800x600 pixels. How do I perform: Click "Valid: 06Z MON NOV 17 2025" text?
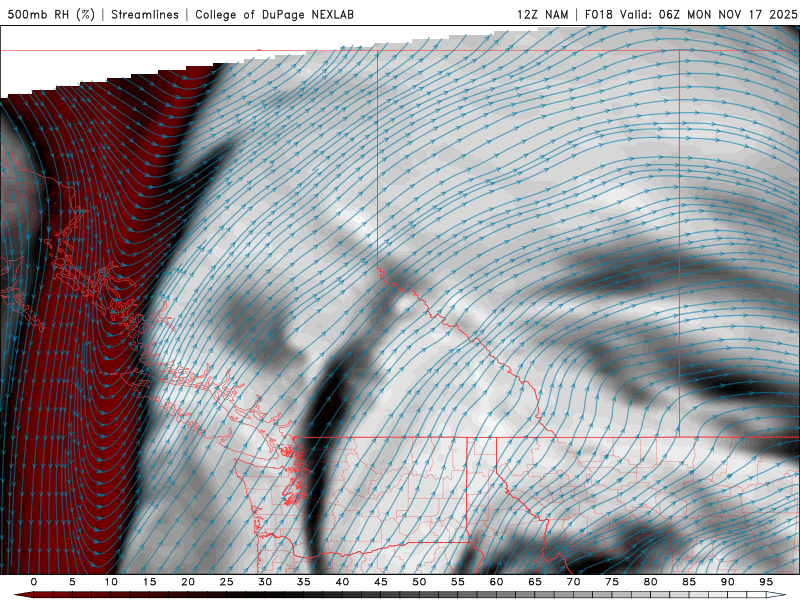click(x=708, y=14)
